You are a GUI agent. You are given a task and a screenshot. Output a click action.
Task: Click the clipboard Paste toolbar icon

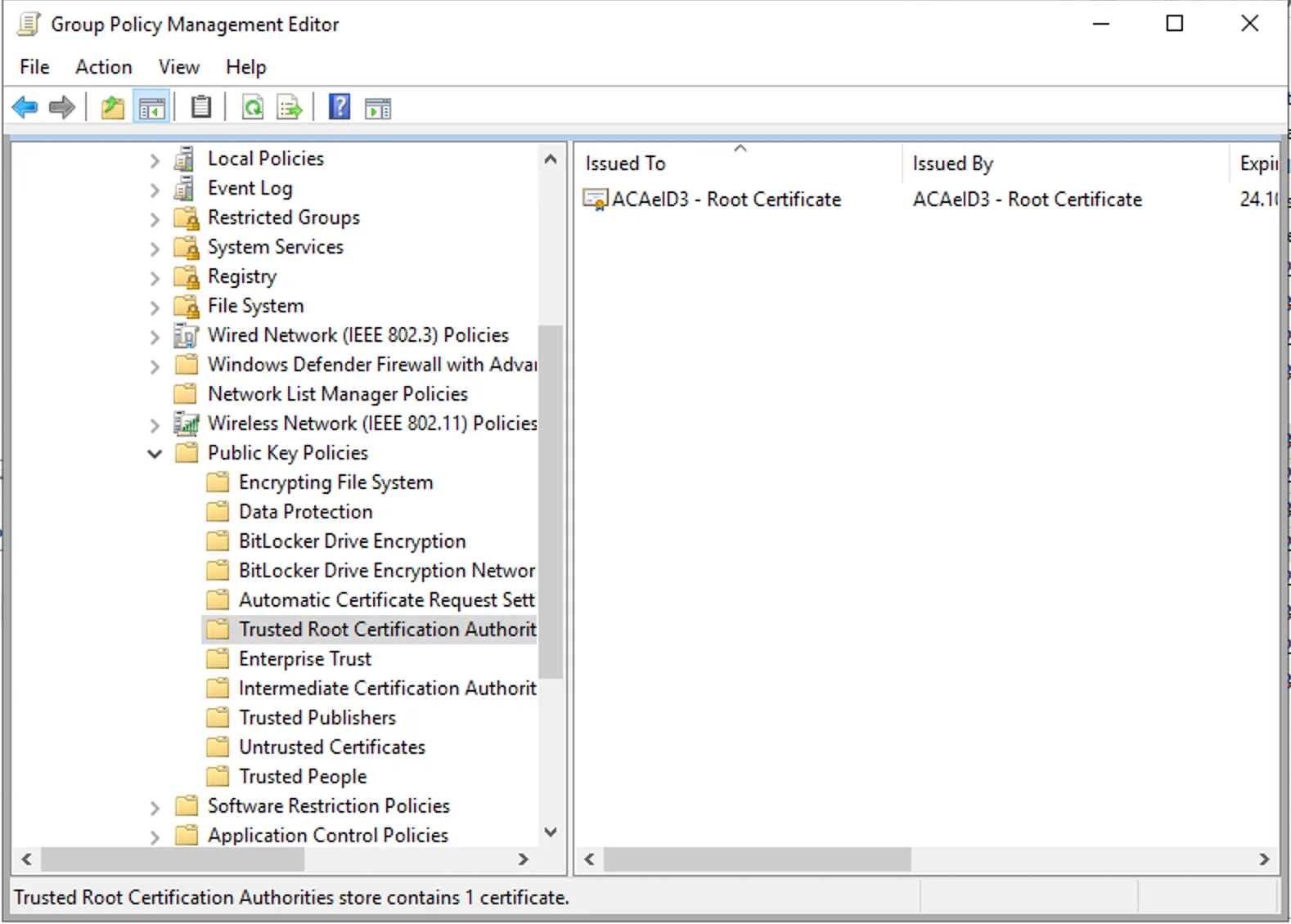tap(201, 107)
